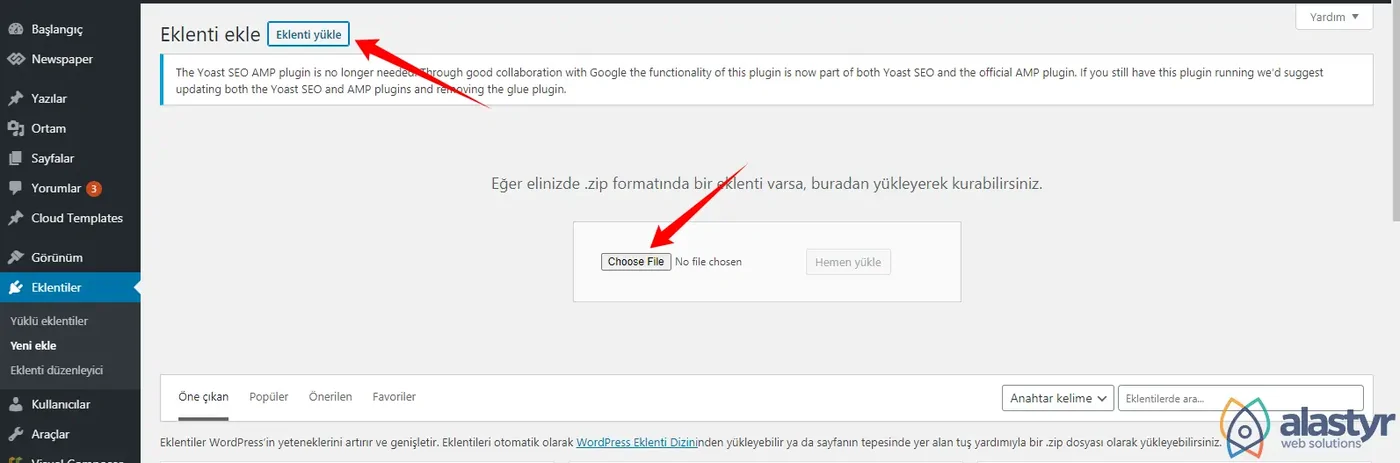
Task: Click the Eklentilerde ara search field
Action: [x=1240, y=398]
